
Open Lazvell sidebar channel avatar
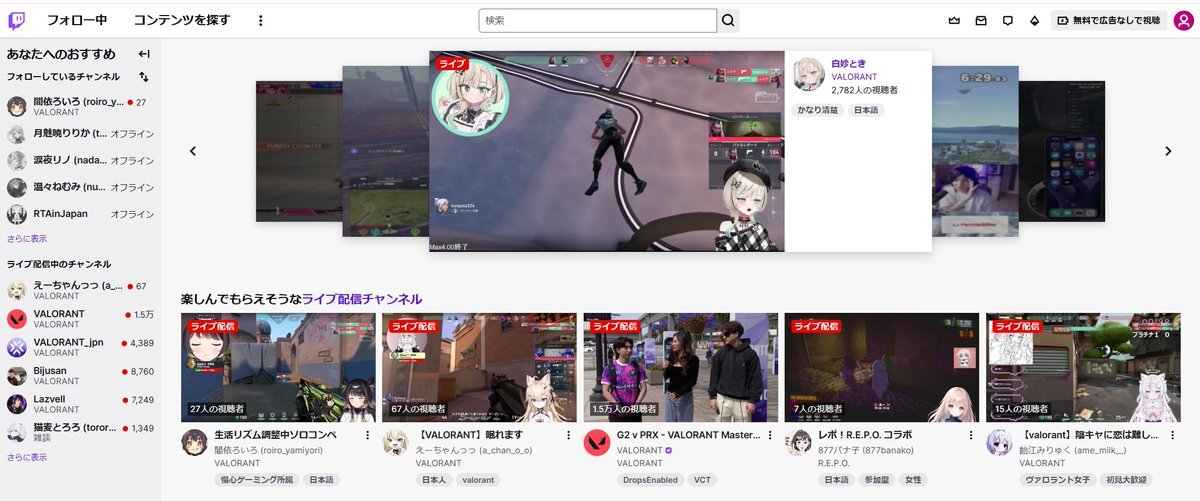tap(17, 404)
